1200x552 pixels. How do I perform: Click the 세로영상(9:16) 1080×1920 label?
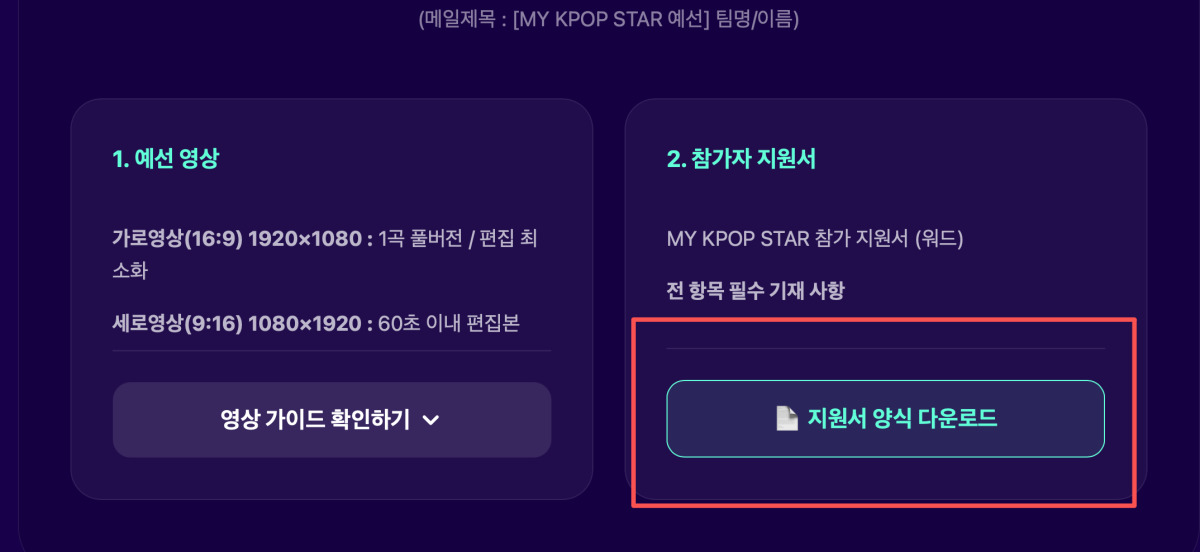[242, 324]
